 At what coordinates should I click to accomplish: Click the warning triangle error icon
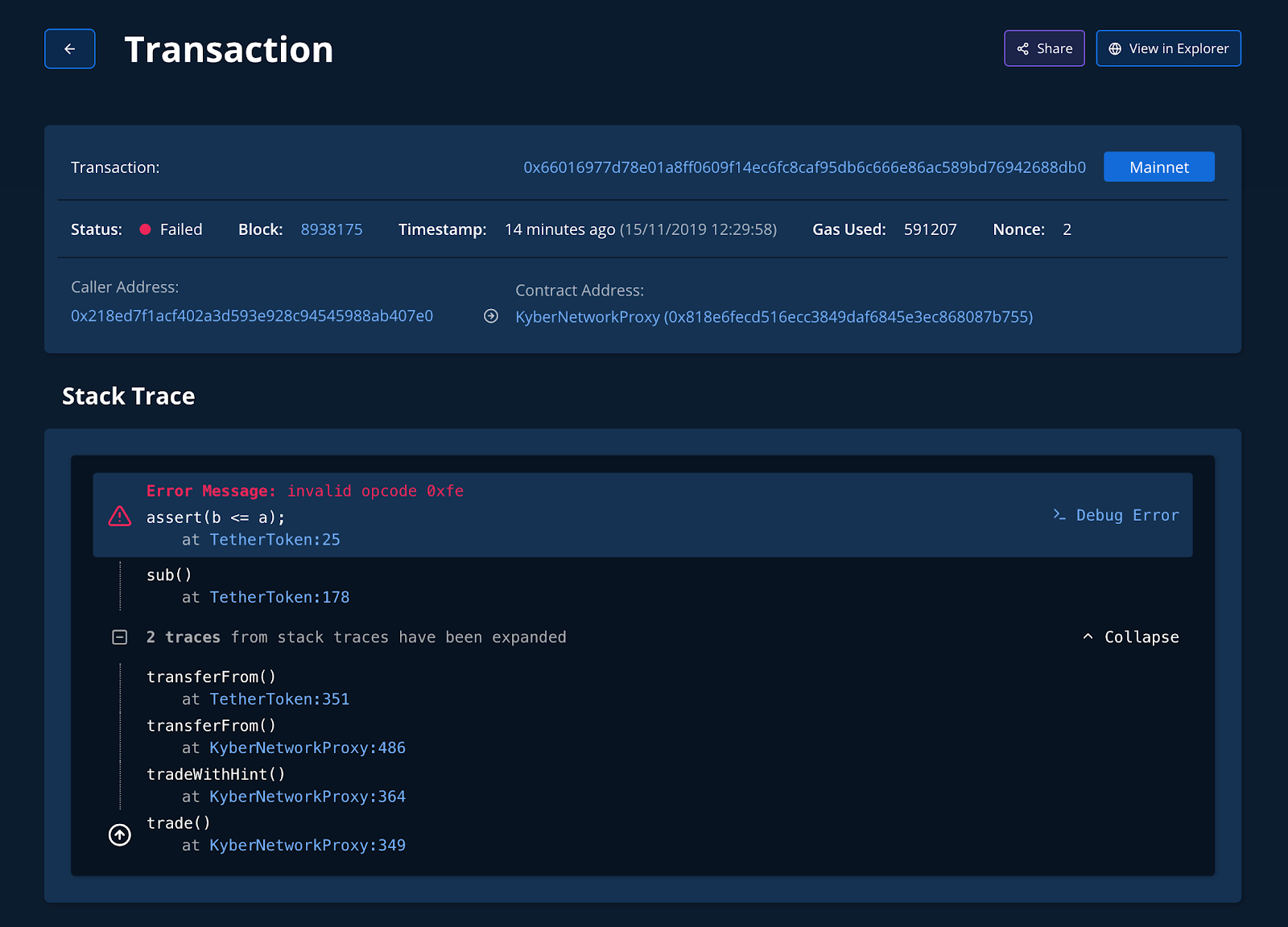tap(120, 516)
